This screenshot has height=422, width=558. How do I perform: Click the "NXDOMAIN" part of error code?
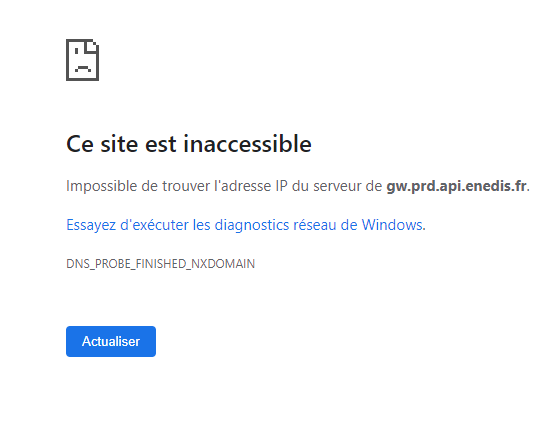223,264
